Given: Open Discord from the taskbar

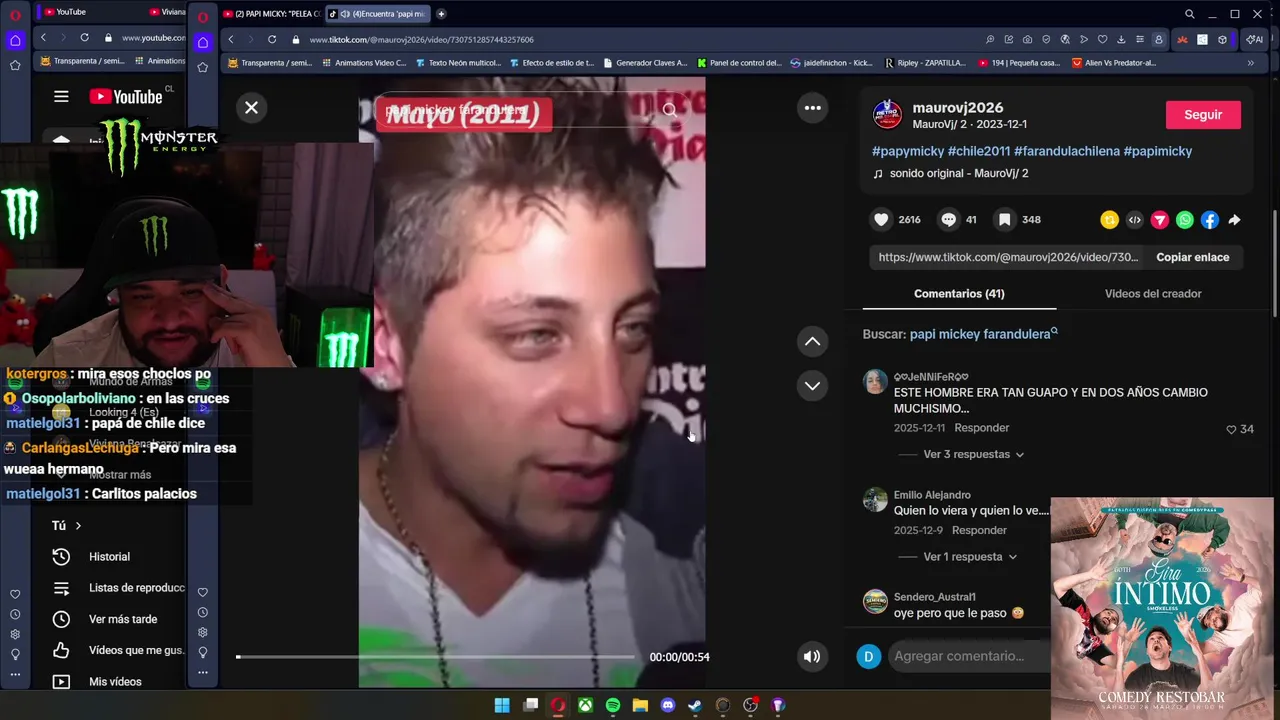Looking at the screenshot, I should [668, 705].
